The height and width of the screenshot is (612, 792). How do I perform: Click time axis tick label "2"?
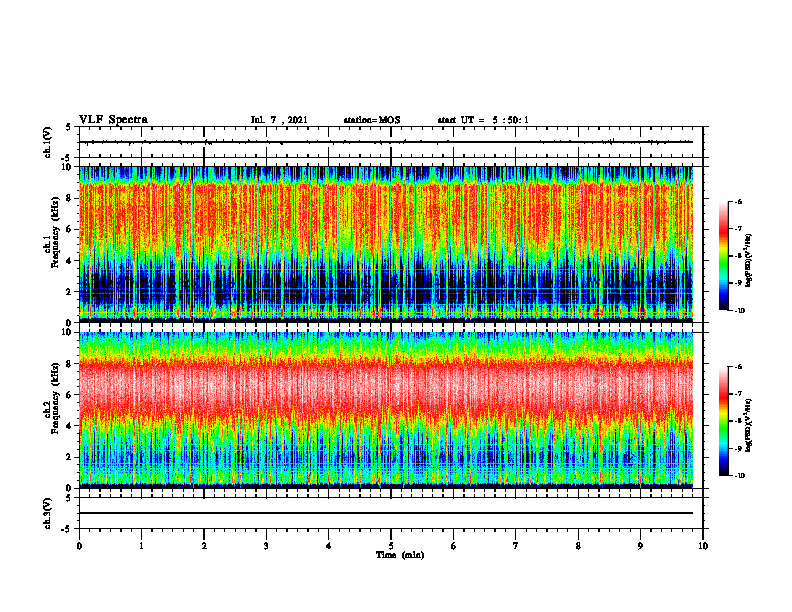(x=204, y=546)
